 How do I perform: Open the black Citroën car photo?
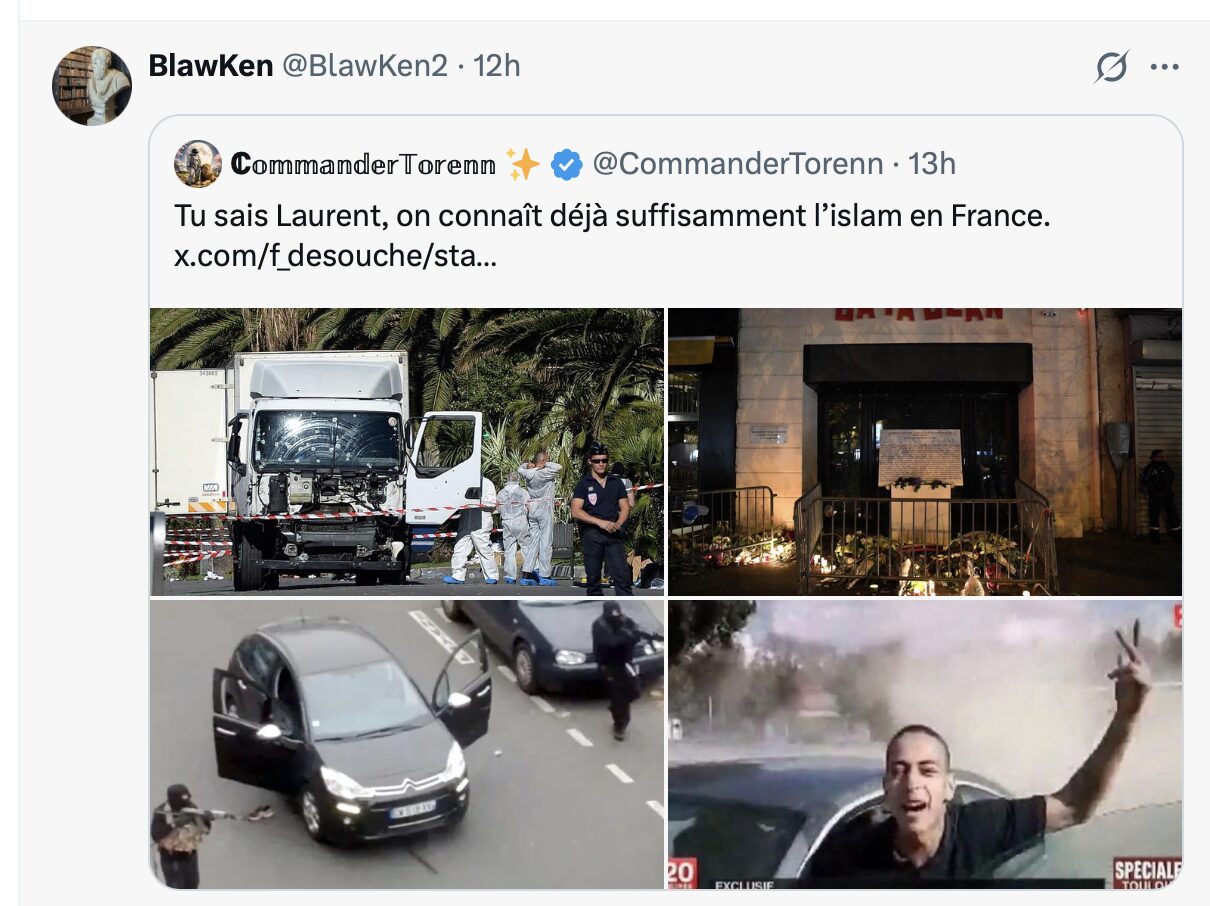point(407,744)
